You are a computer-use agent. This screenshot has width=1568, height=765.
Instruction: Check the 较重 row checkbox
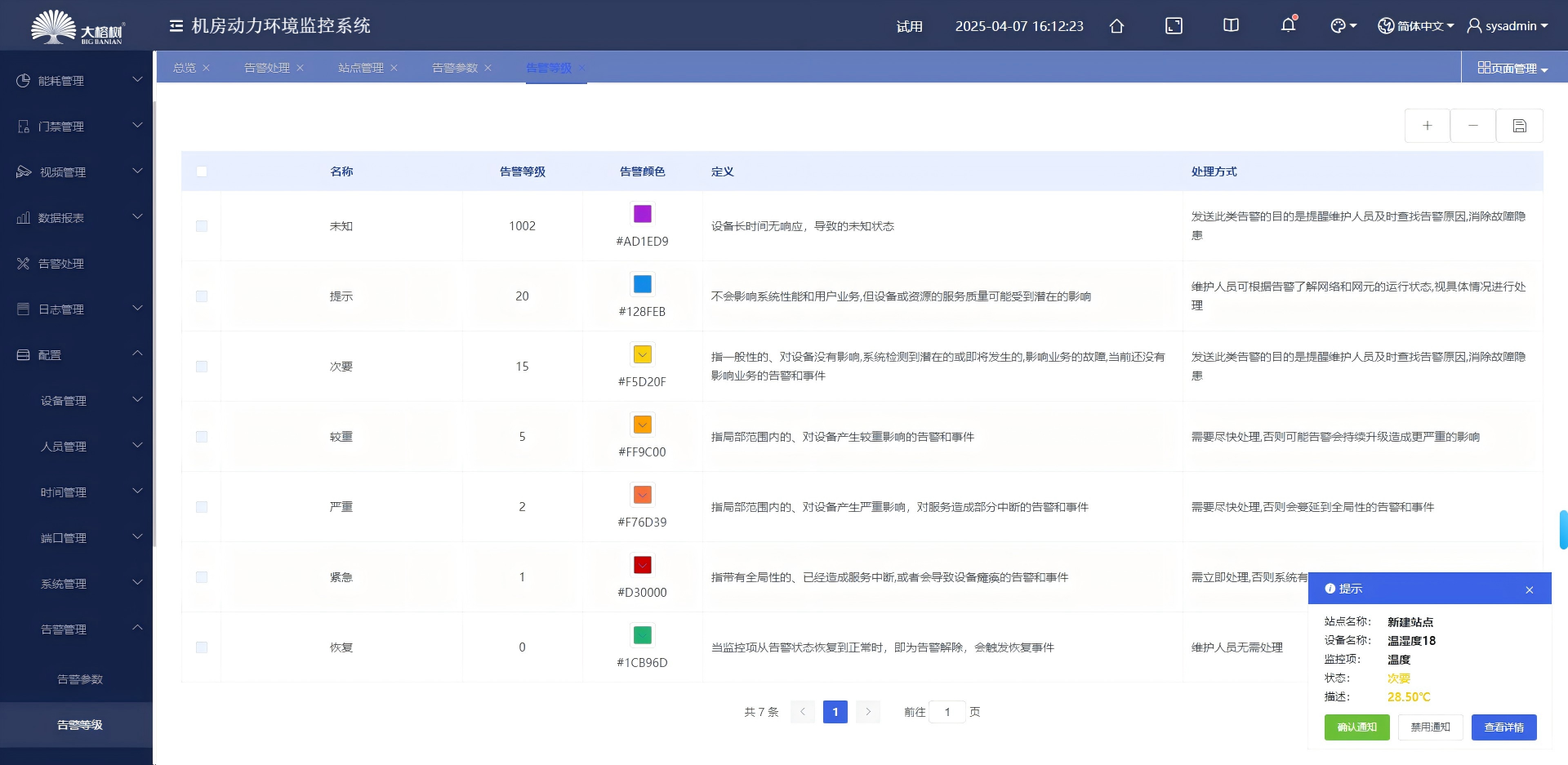(x=202, y=437)
